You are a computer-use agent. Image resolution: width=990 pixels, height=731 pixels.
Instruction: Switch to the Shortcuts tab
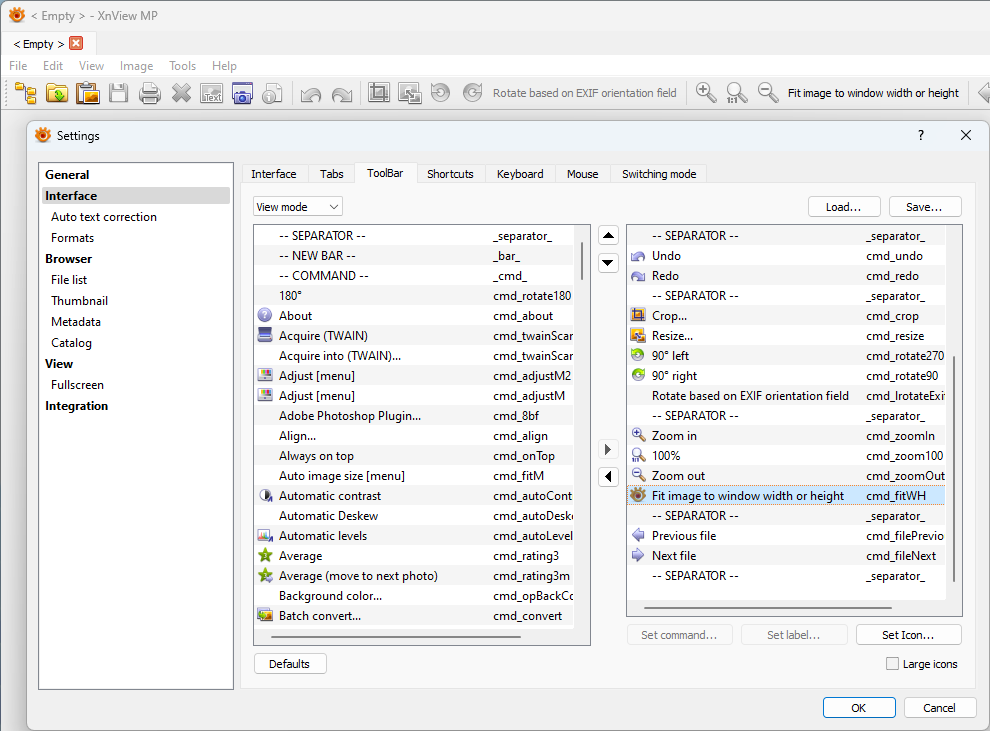[x=450, y=174]
